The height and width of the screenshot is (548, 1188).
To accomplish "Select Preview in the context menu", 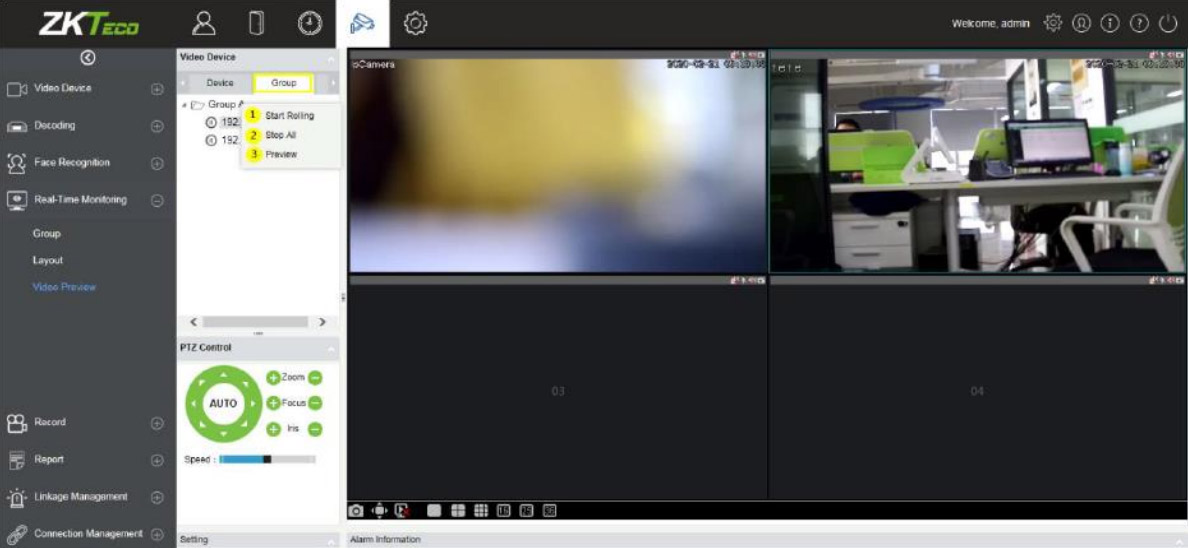I will click(281, 154).
